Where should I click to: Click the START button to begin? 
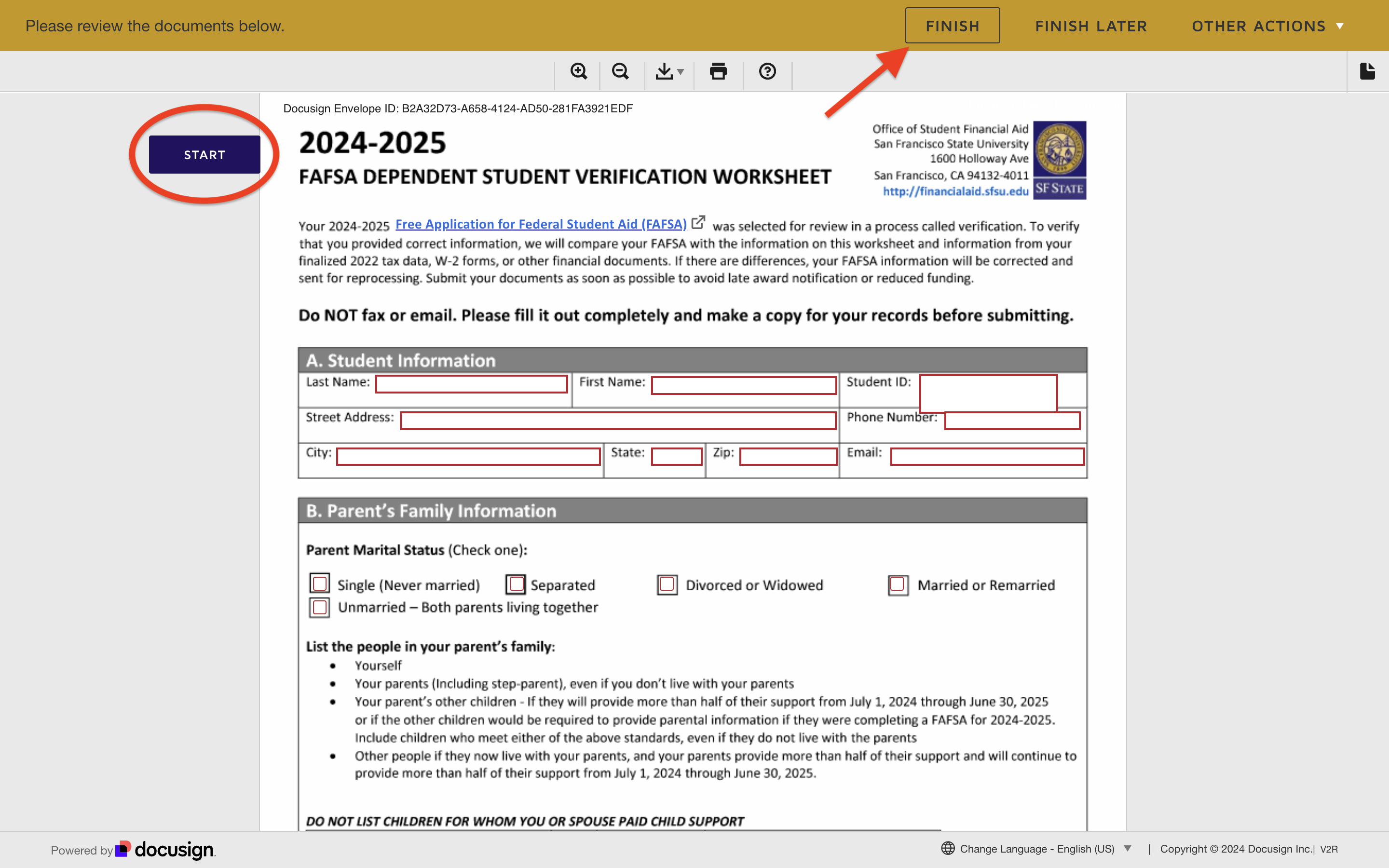tap(204, 154)
